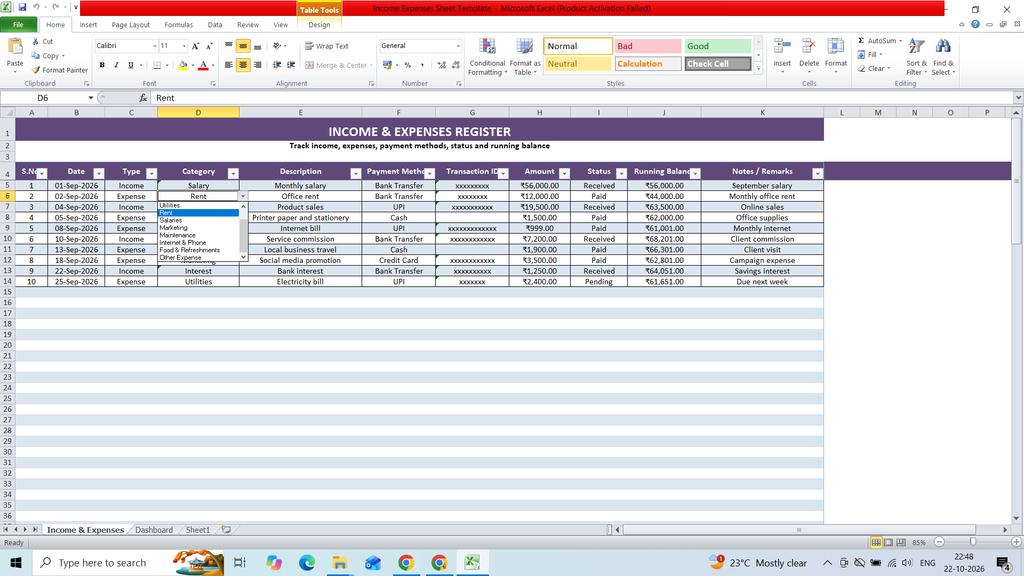Toggle Wrap Text
The width and height of the screenshot is (1024, 576).
327,46
